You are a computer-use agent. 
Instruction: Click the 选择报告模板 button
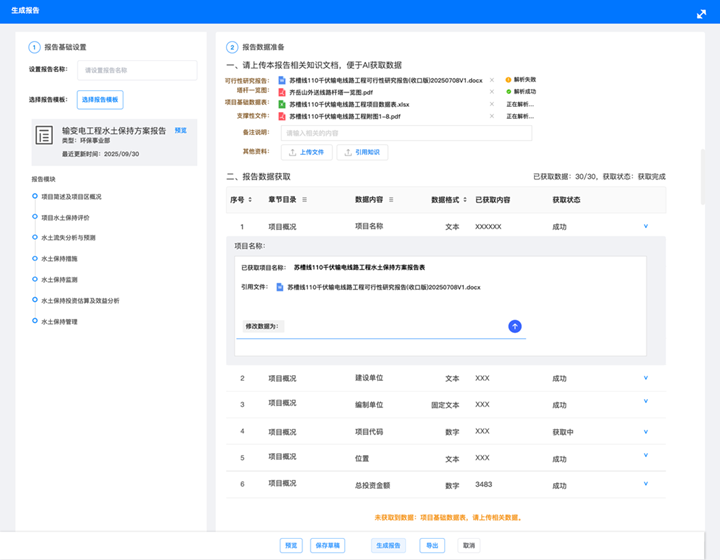coord(100,100)
